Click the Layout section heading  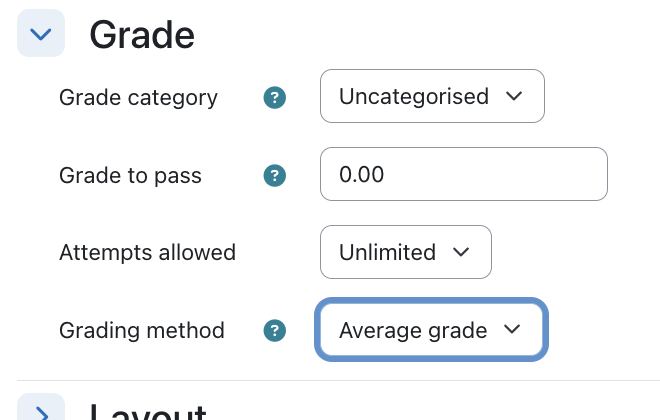click(148, 411)
